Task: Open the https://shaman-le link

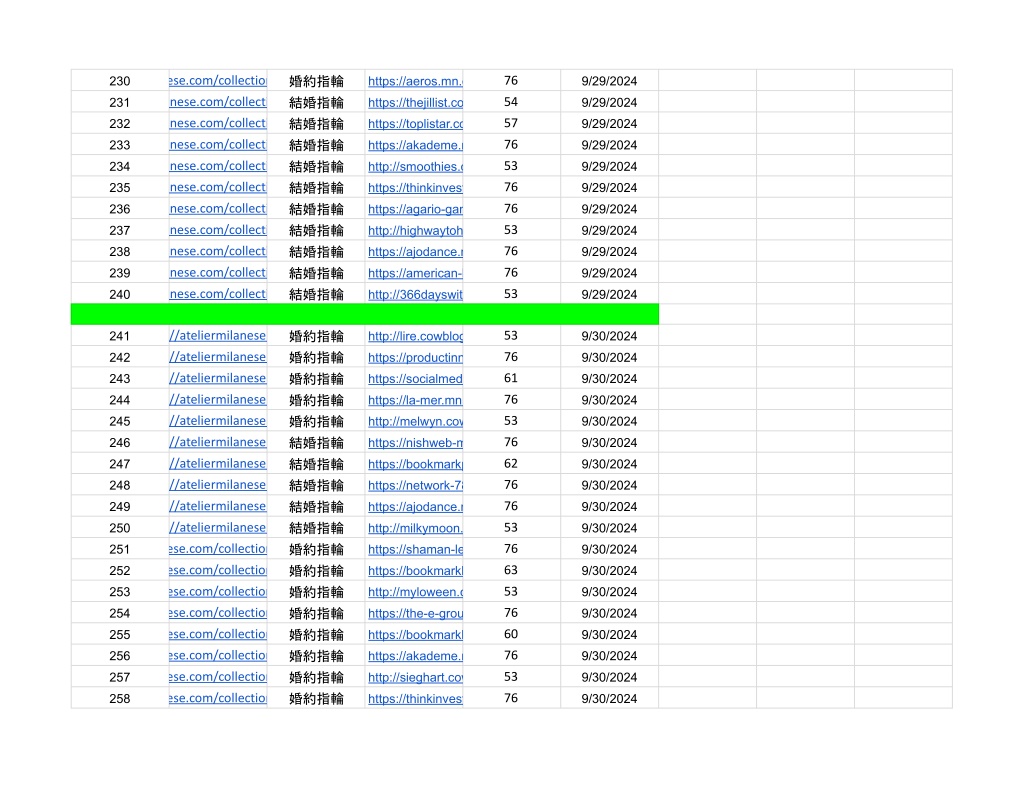Action: [415, 549]
